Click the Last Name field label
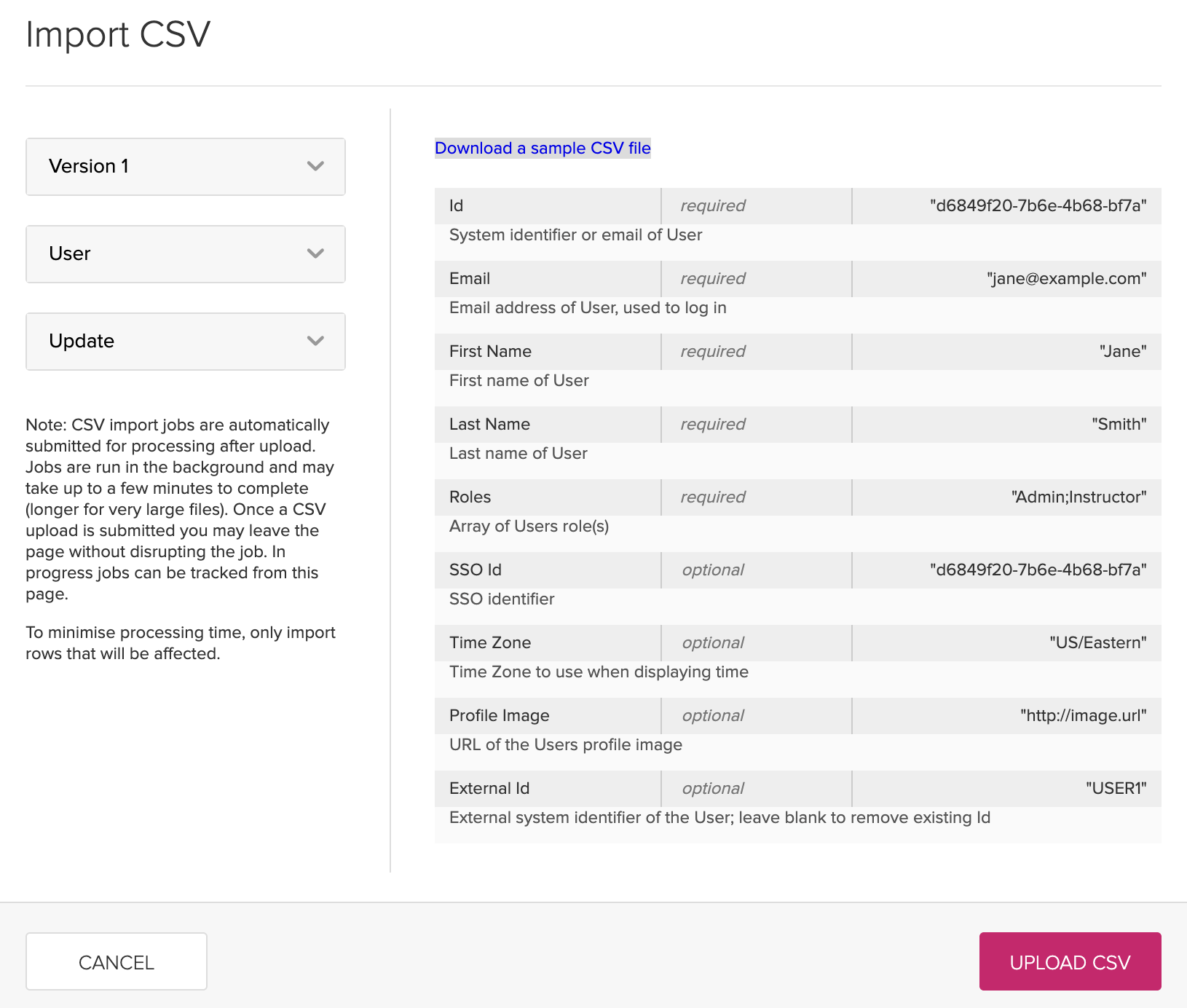 pyautogui.click(x=489, y=425)
